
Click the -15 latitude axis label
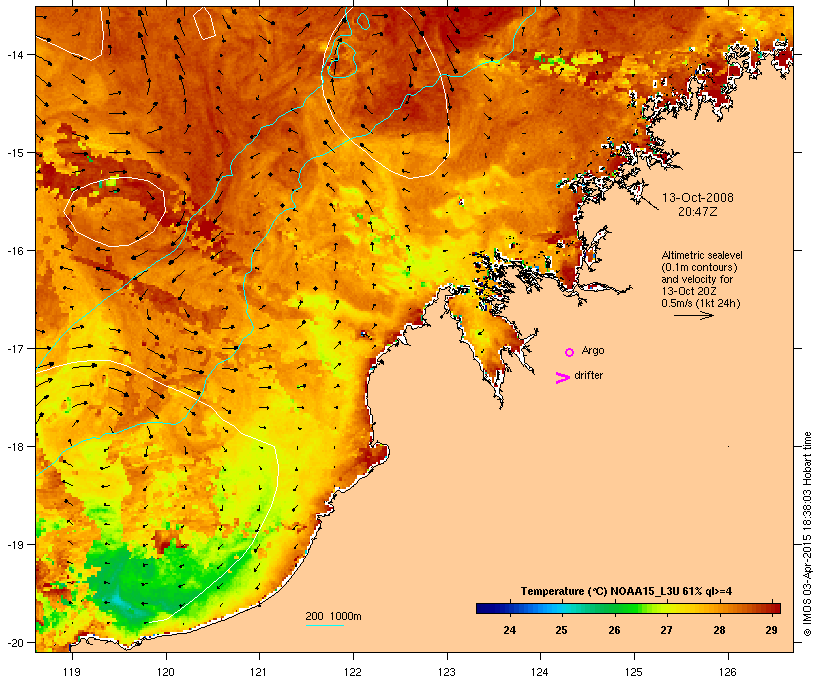pos(15,153)
